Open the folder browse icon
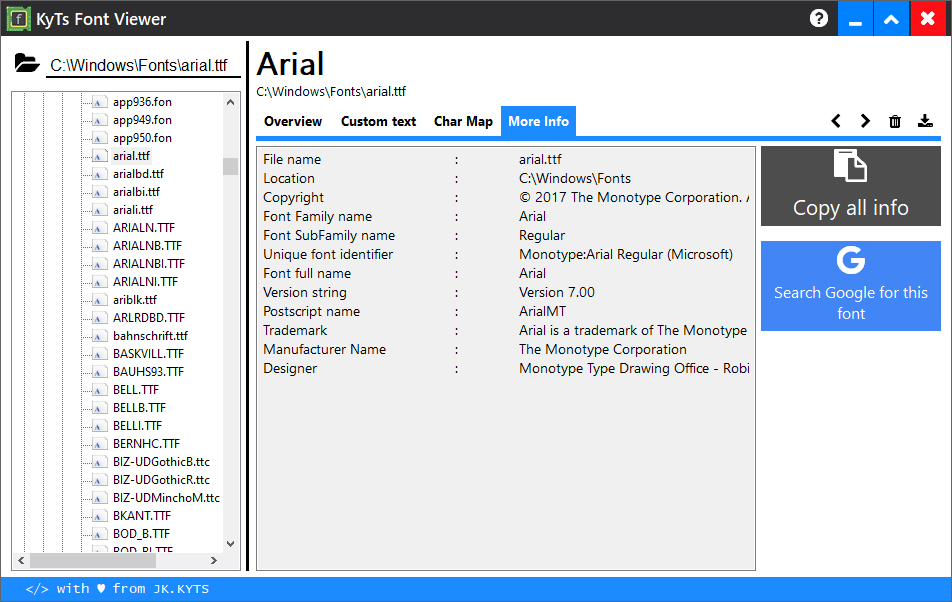Viewport: 952px width, 602px height. pyautogui.click(x=27, y=63)
